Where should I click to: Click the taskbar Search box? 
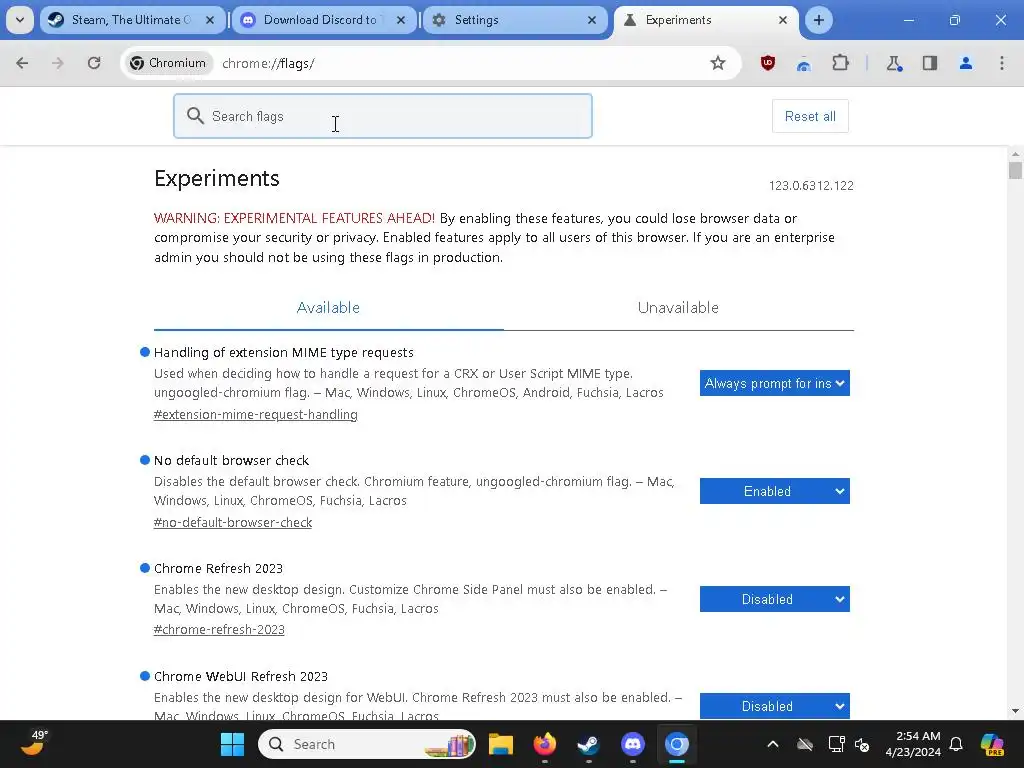tap(367, 744)
